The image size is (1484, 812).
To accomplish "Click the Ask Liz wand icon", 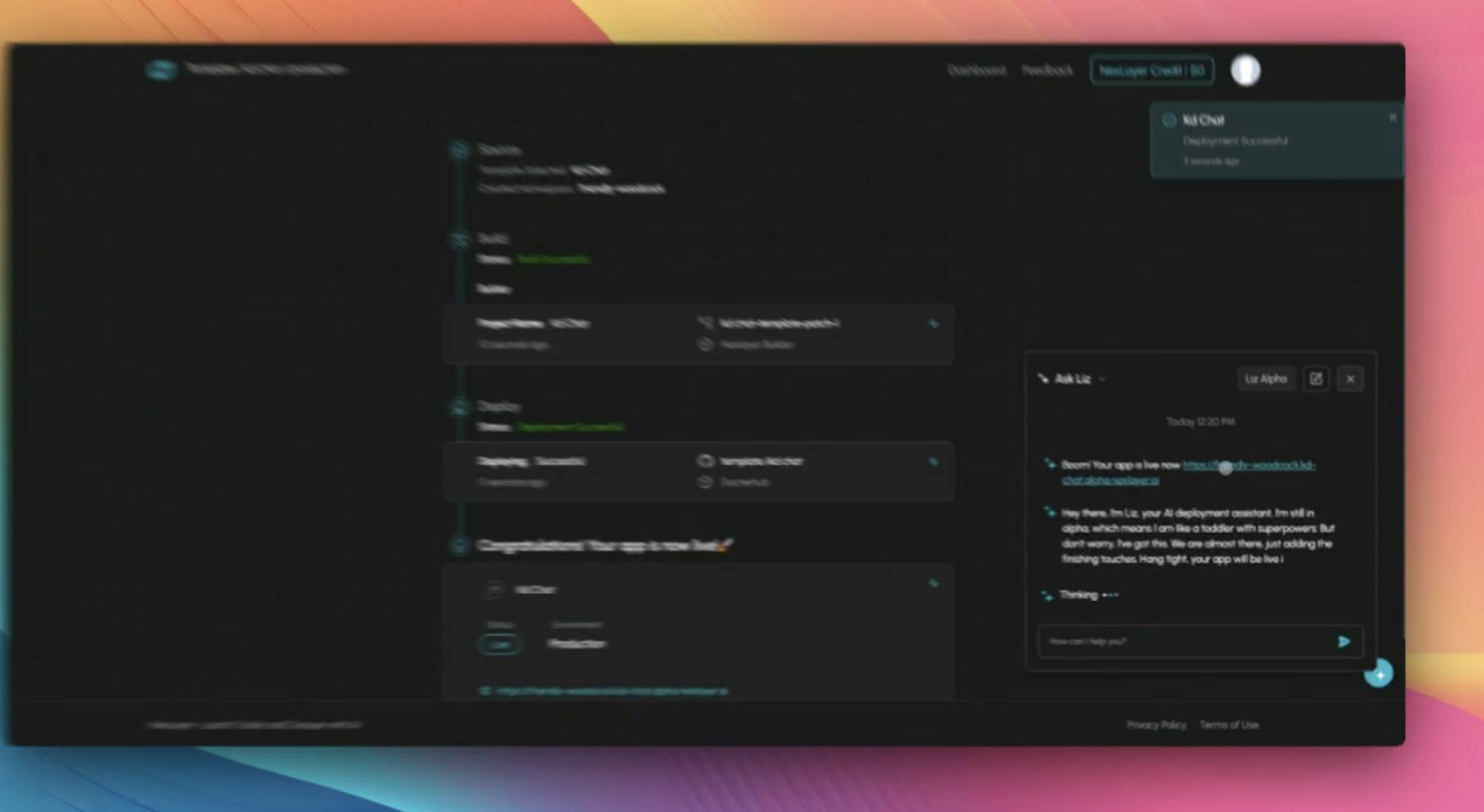I will [x=1043, y=379].
